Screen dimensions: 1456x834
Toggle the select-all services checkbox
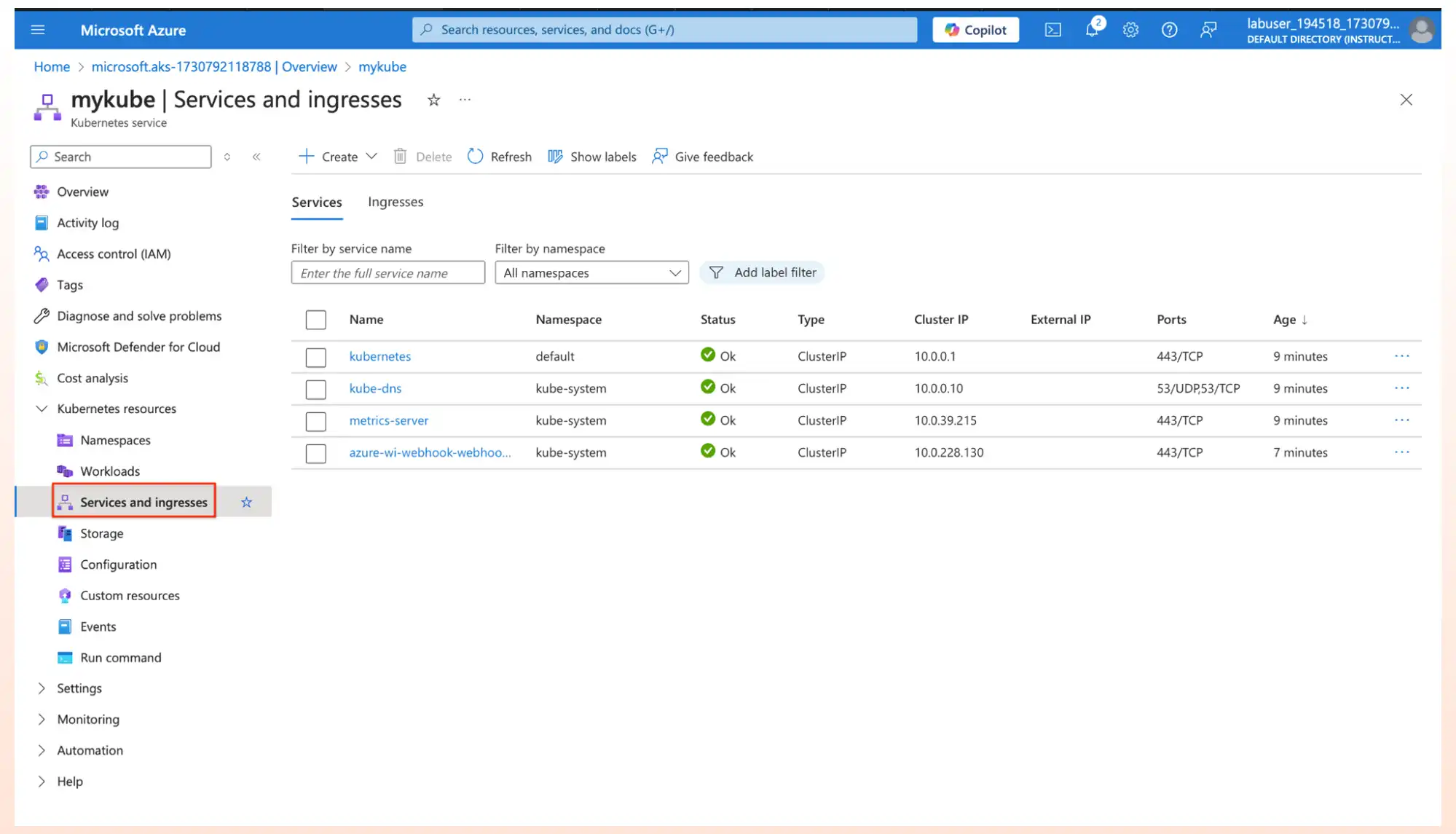(x=315, y=320)
